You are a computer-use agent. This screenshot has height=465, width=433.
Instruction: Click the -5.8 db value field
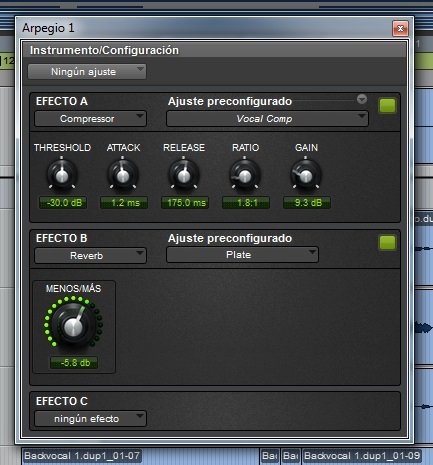coord(74,362)
